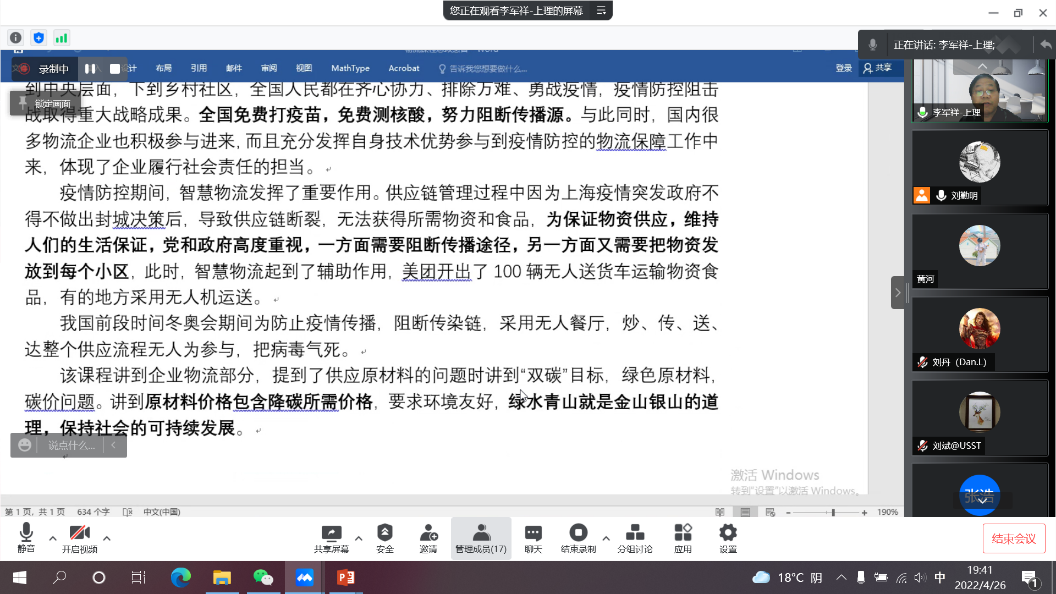Mute microphone with 静音 button

pyautogui.click(x=26, y=538)
